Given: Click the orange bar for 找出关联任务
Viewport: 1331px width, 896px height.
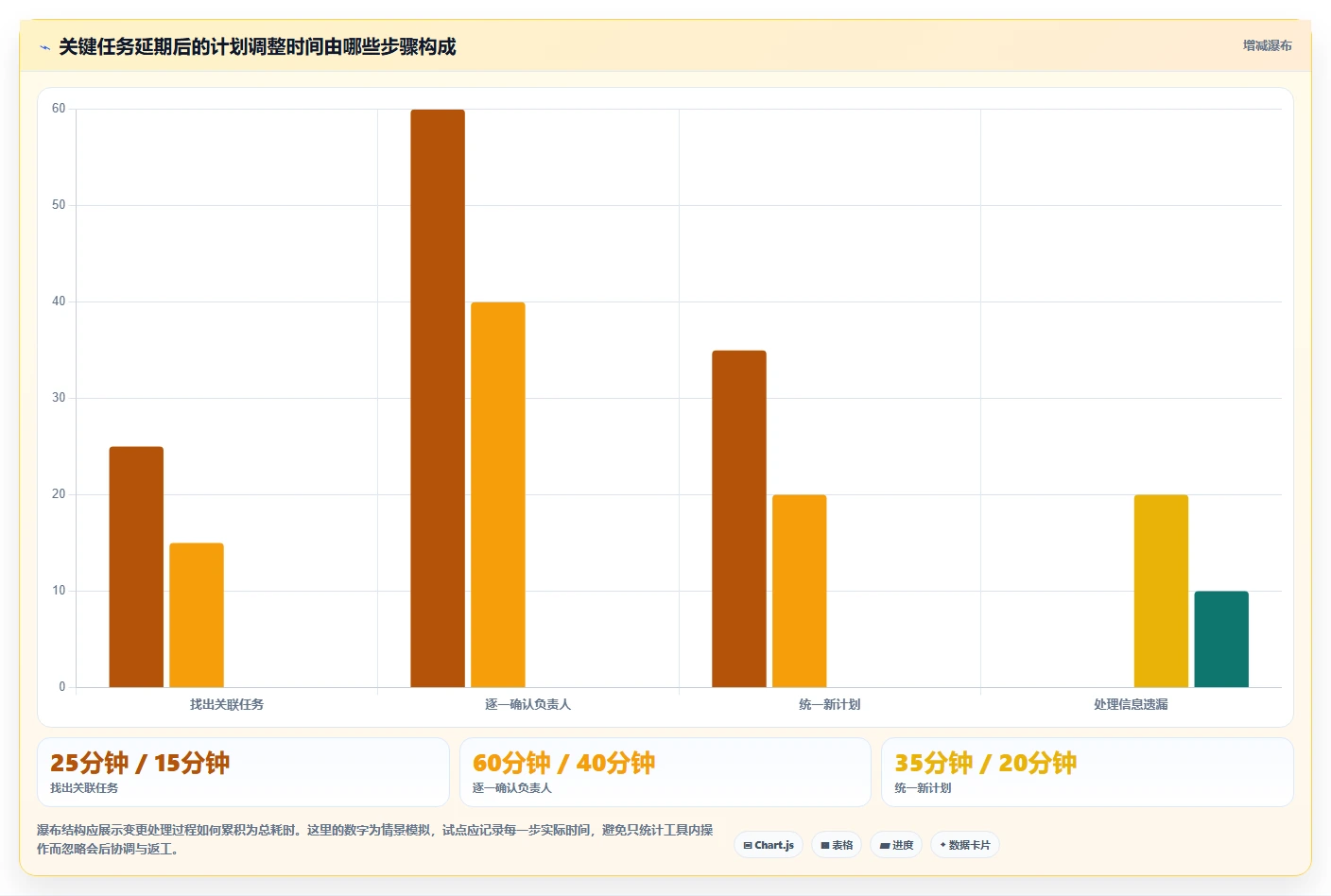Looking at the screenshot, I should click(x=197, y=615).
